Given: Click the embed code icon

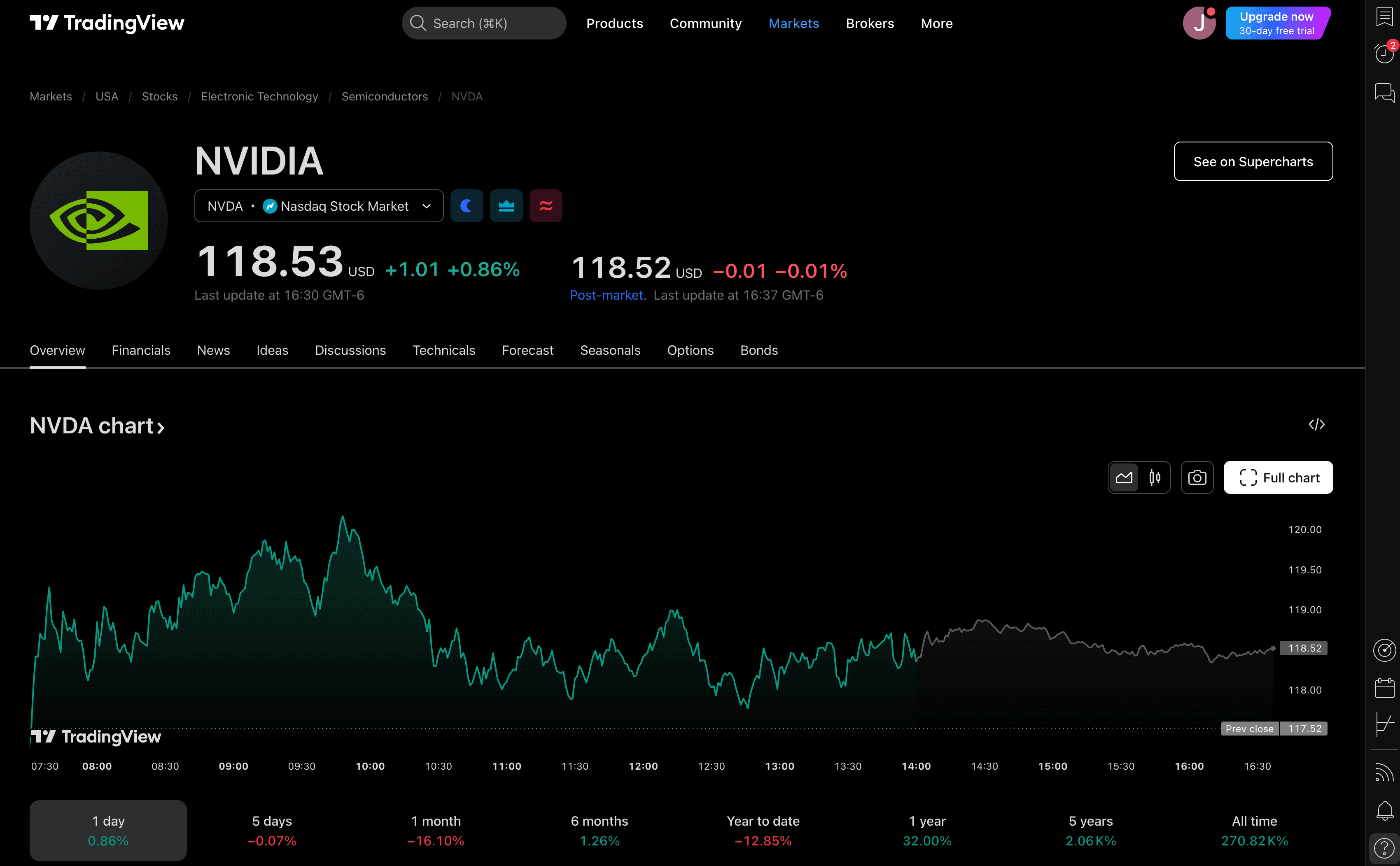Looking at the screenshot, I should pos(1316,424).
